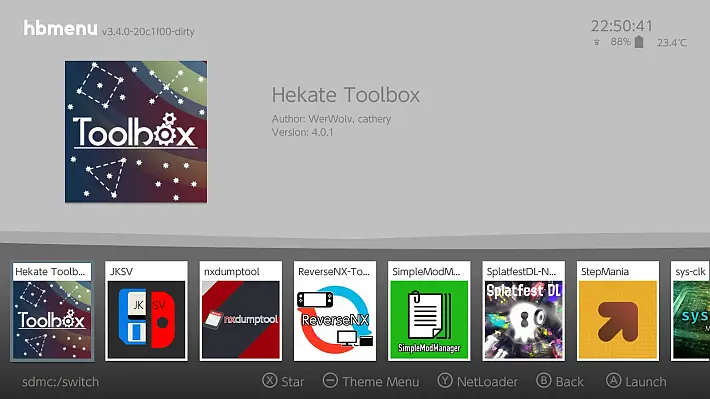Click the hbmenu title logo

pyautogui.click(x=60, y=28)
